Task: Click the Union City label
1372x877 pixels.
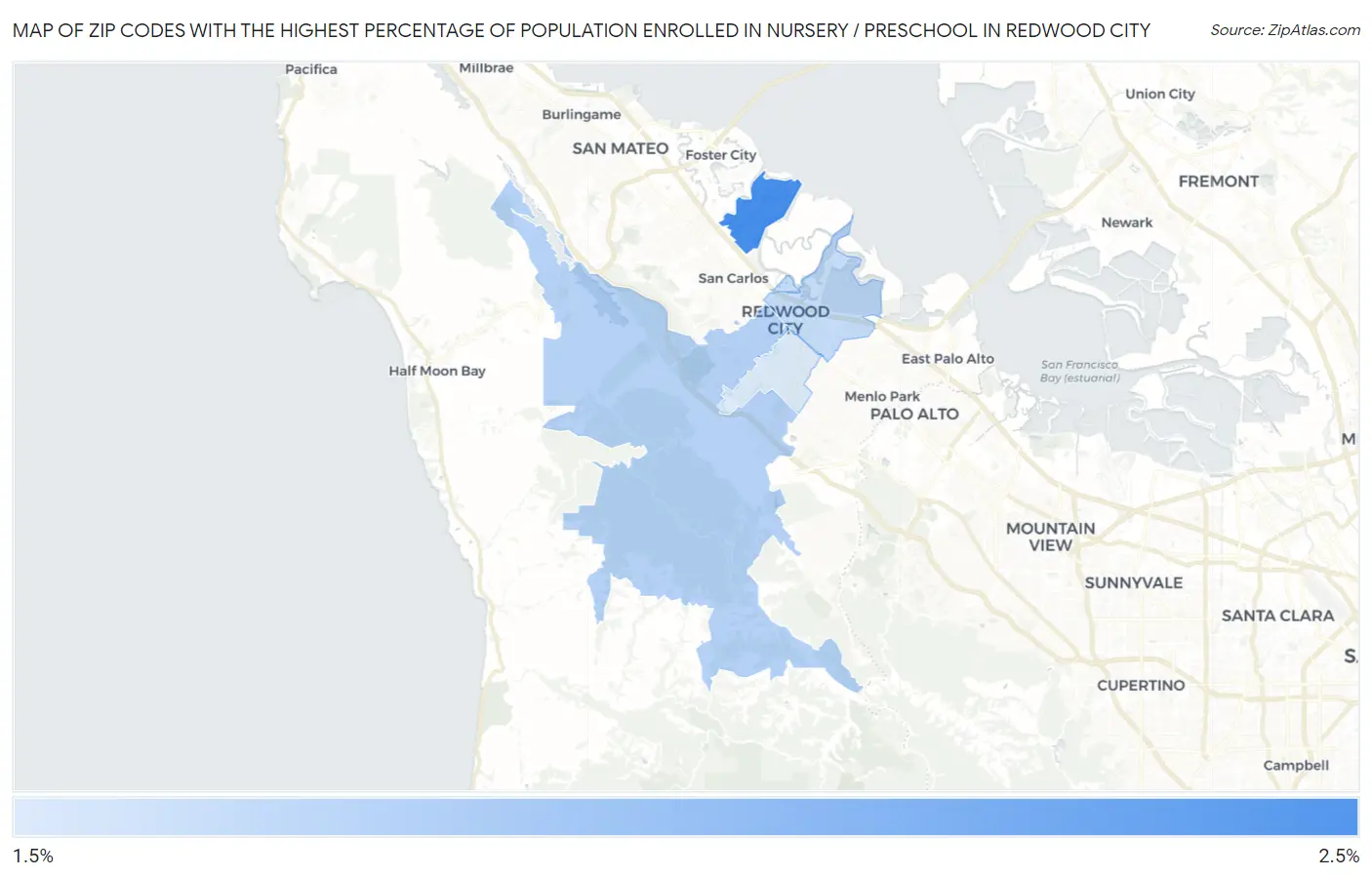Action: coord(1160,95)
